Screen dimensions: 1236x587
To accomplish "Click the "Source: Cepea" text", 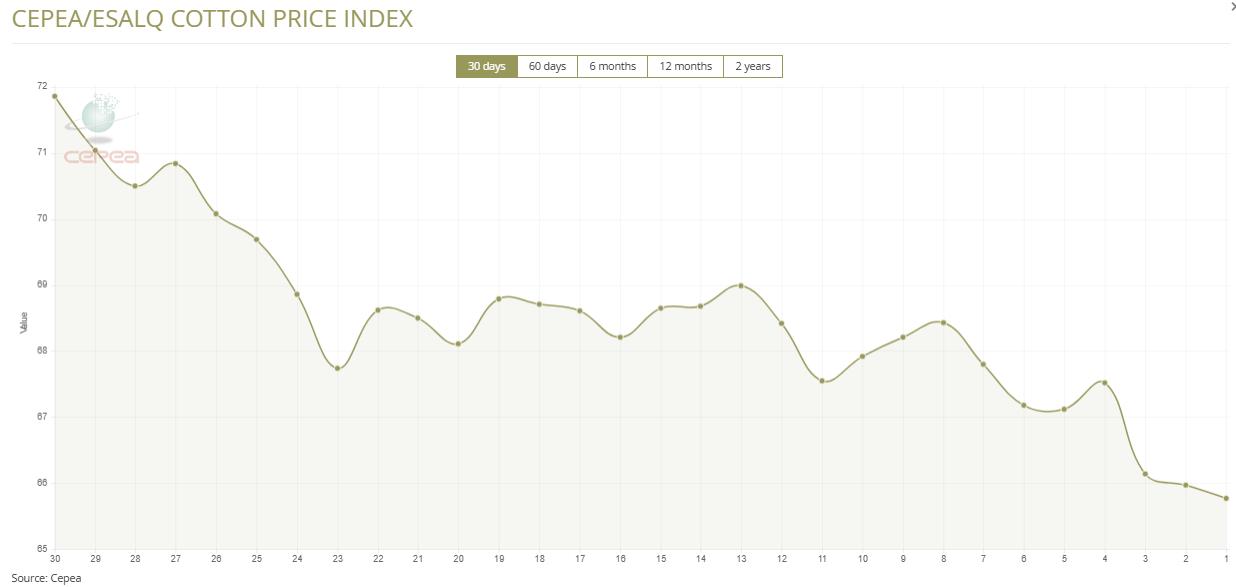I will (47, 577).
